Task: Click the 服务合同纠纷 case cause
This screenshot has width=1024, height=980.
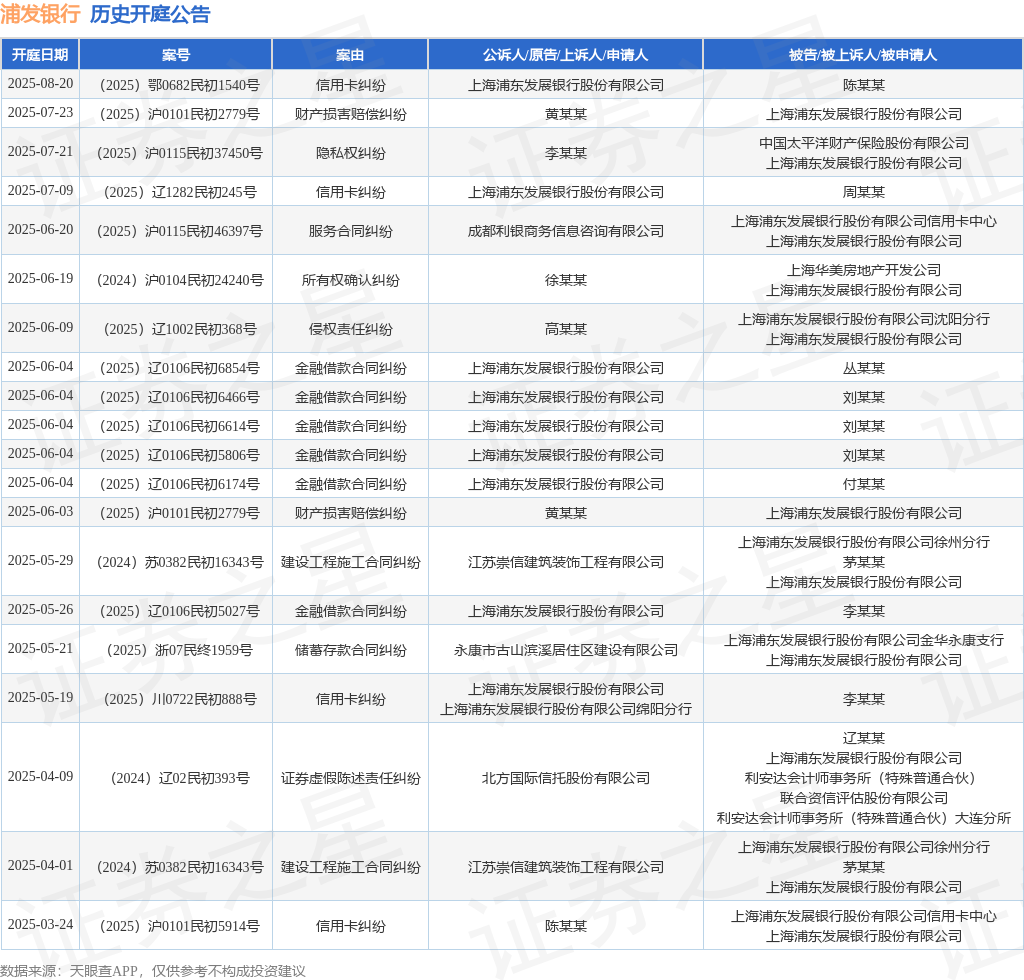Action: (x=350, y=231)
